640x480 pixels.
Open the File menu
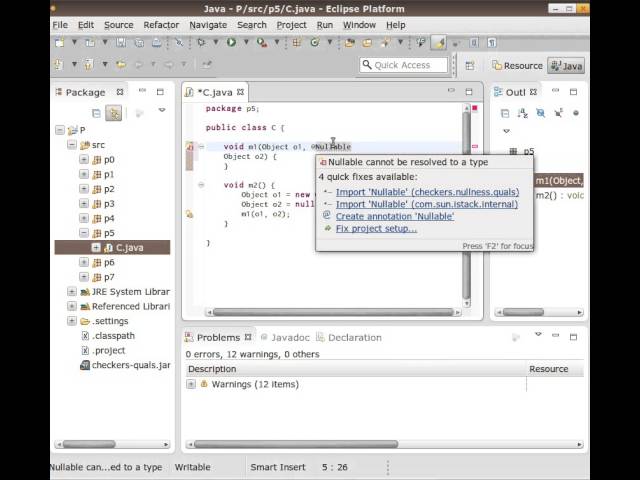tap(60, 25)
